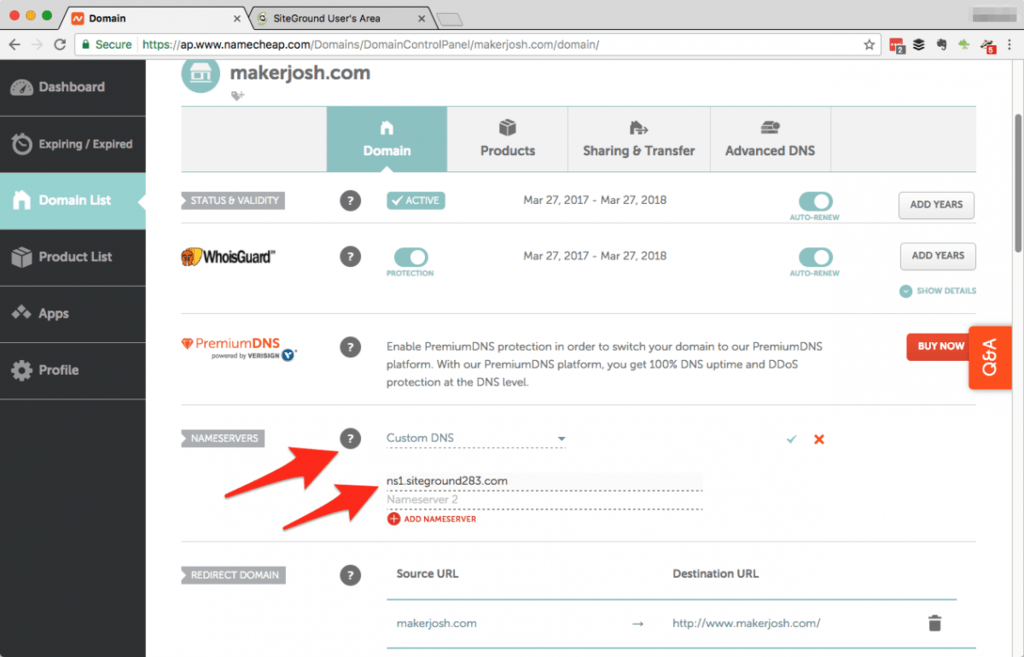The image size is (1024, 657).
Task: Edit the ns1.siteground283.com nameserver field
Action: [545, 481]
